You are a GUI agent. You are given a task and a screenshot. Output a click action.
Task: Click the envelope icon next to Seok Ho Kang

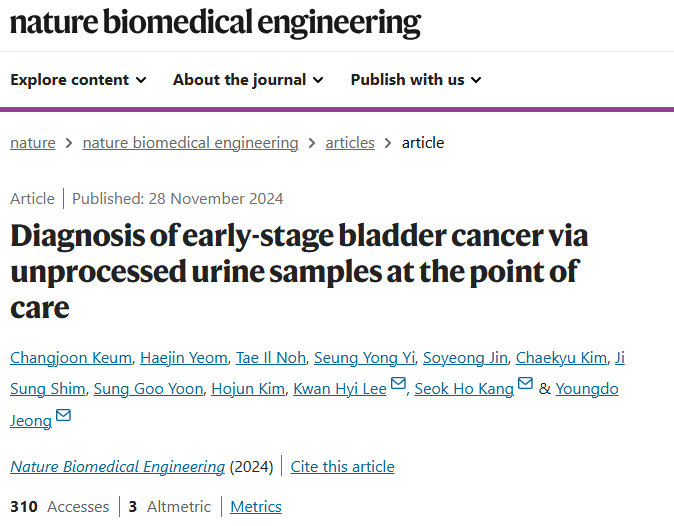[525, 383]
